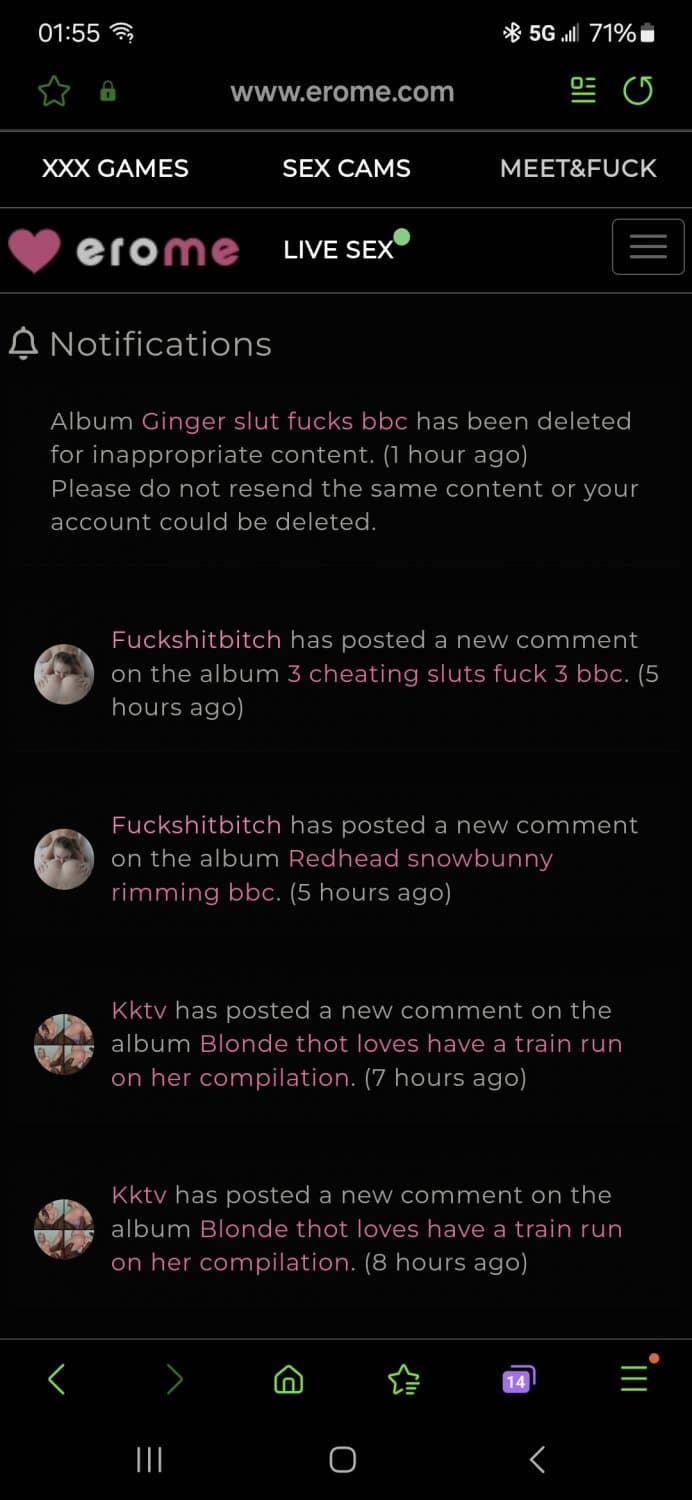
Task: Tap the www.erome.com address field
Action: 342,92
